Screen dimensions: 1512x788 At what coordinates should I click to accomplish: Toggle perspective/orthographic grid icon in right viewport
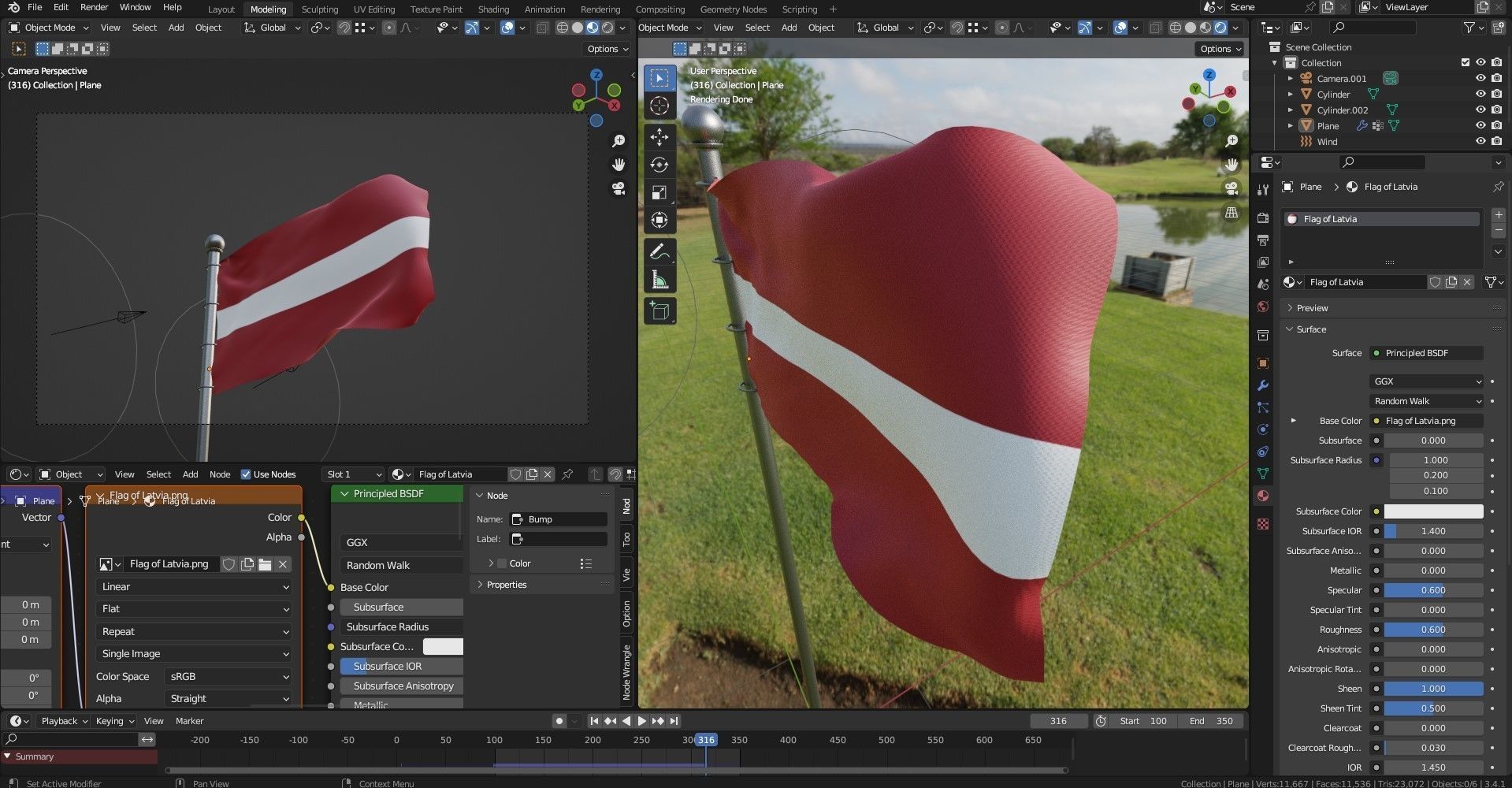tap(1232, 213)
